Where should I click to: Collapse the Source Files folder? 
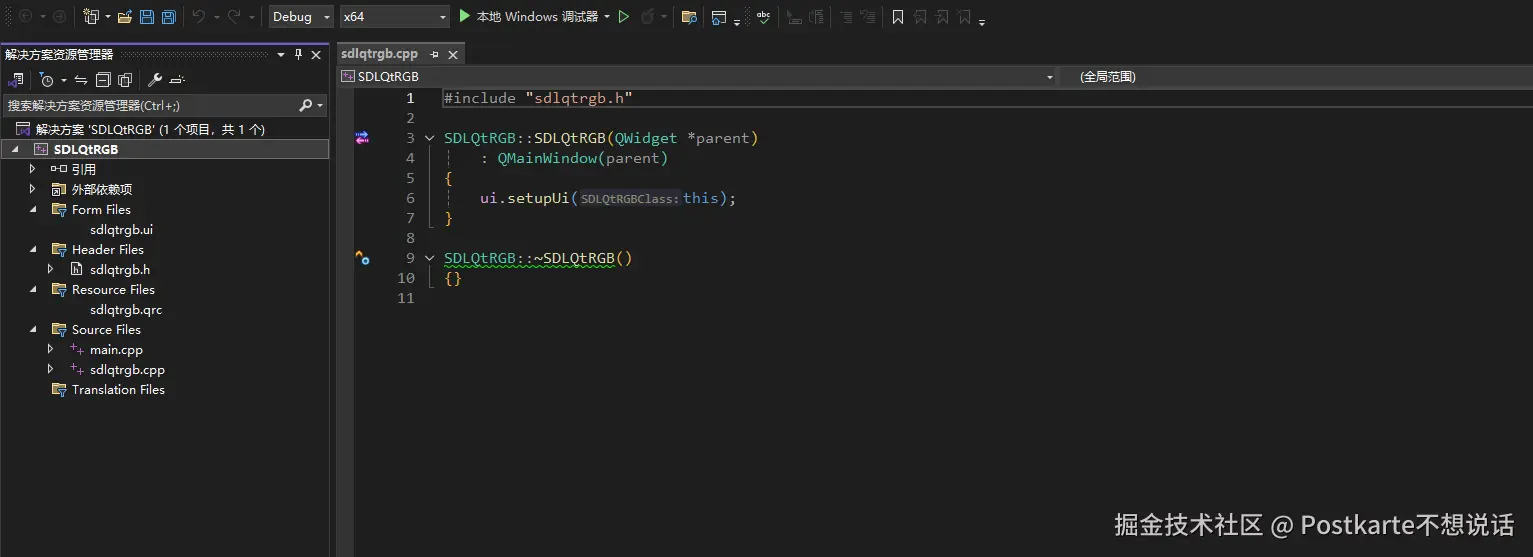click(x=32, y=329)
